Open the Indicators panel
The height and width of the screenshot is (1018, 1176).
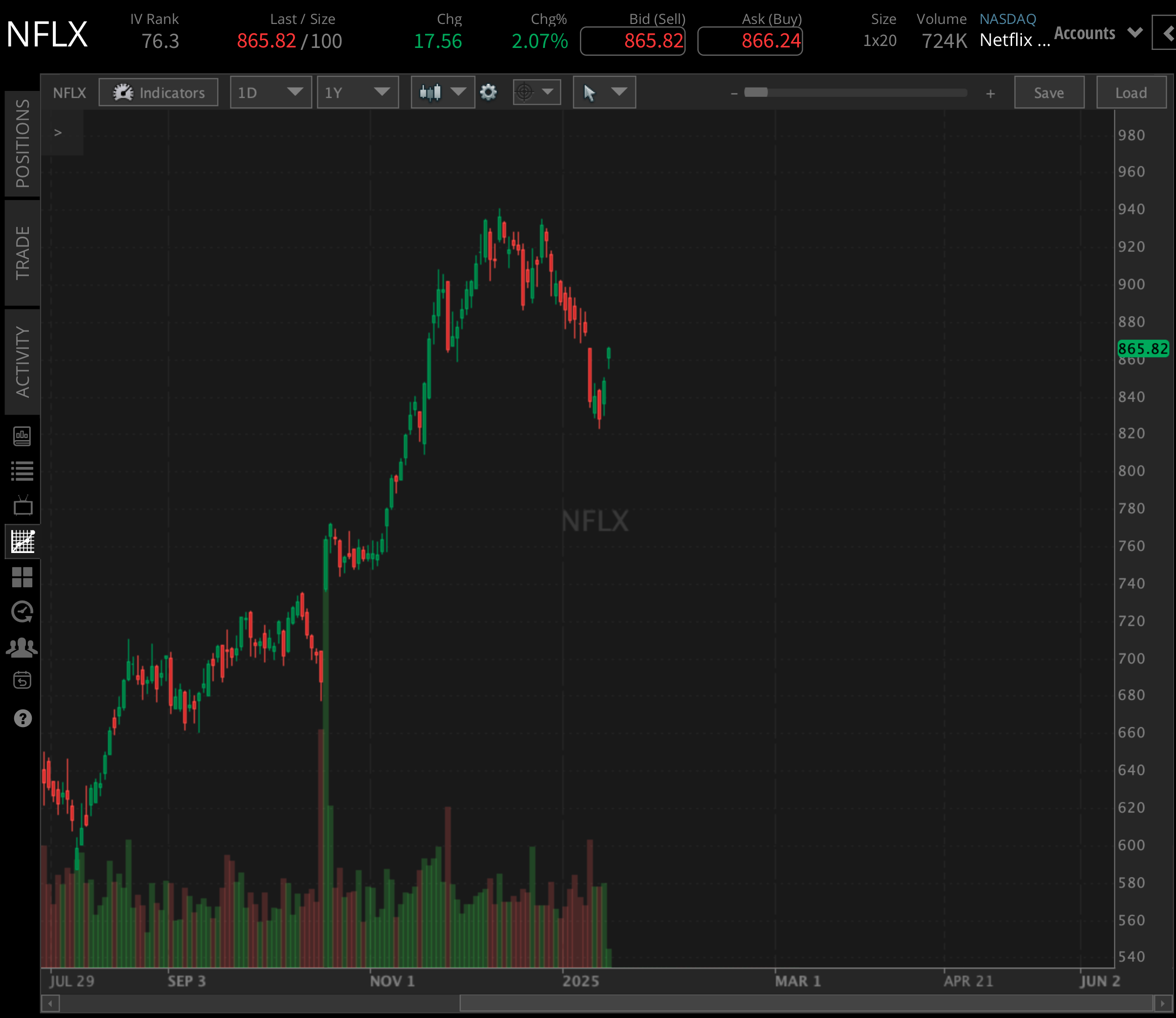[x=158, y=92]
